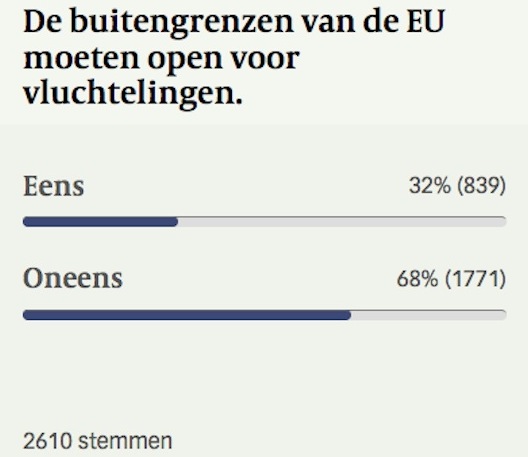Click the filled part of Oneens bar
The height and width of the screenshot is (457, 528).
[x=187, y=315]
